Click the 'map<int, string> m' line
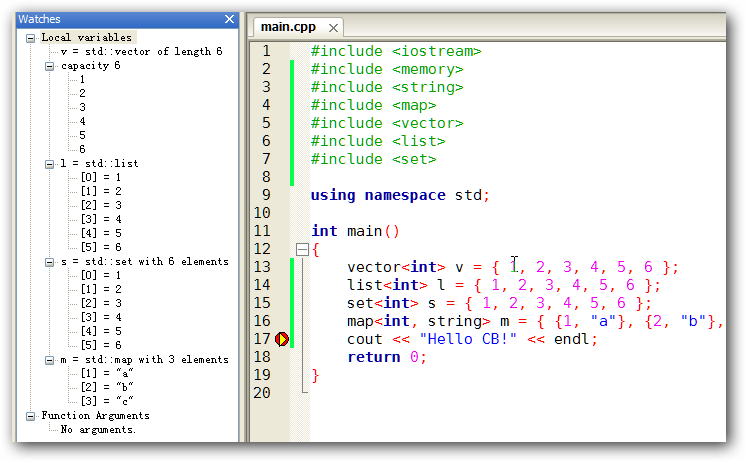The height and width of the screenshot is (462, 746). point(535,322)
